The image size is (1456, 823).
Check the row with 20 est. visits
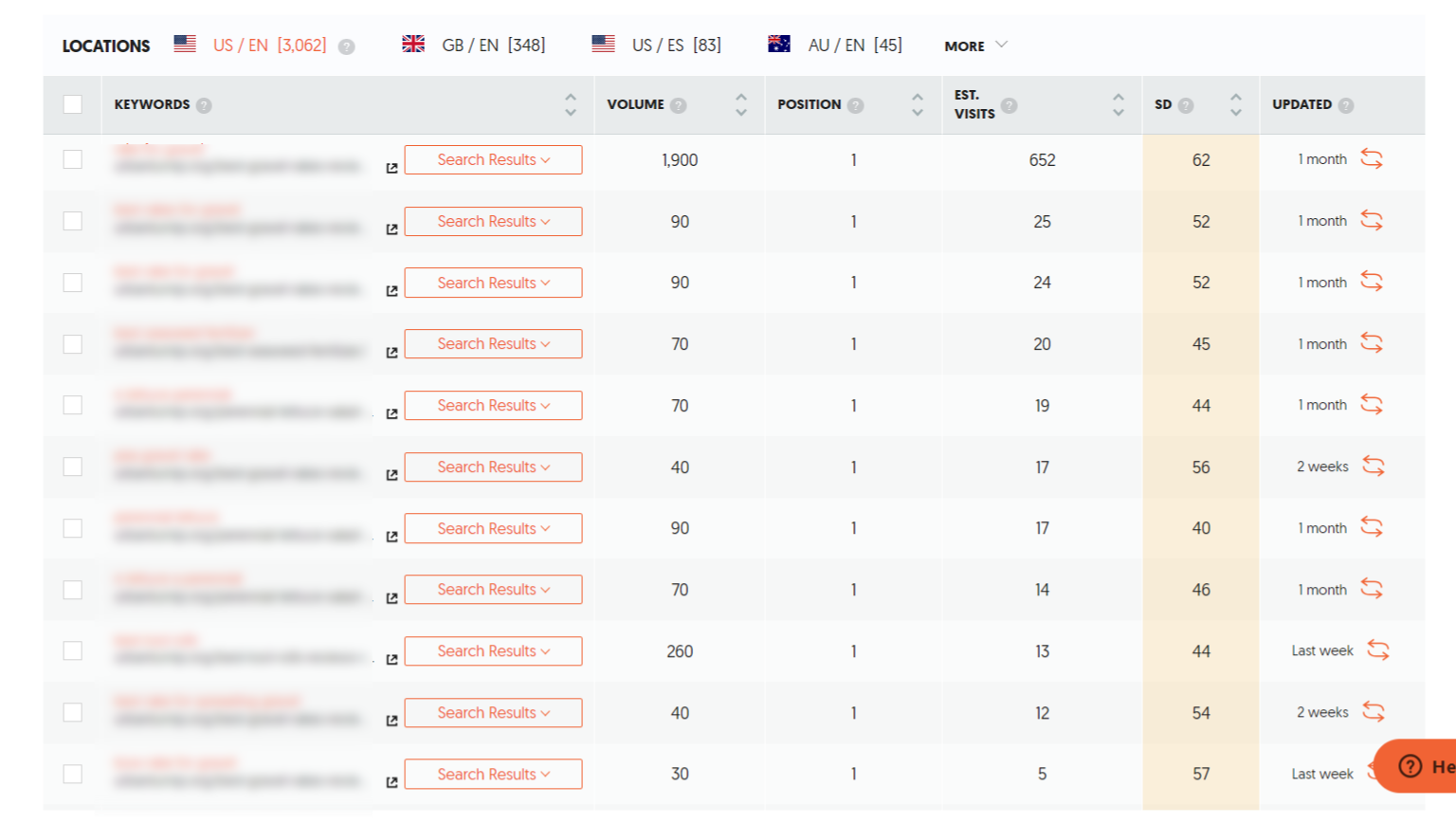(x=72, y=343)
